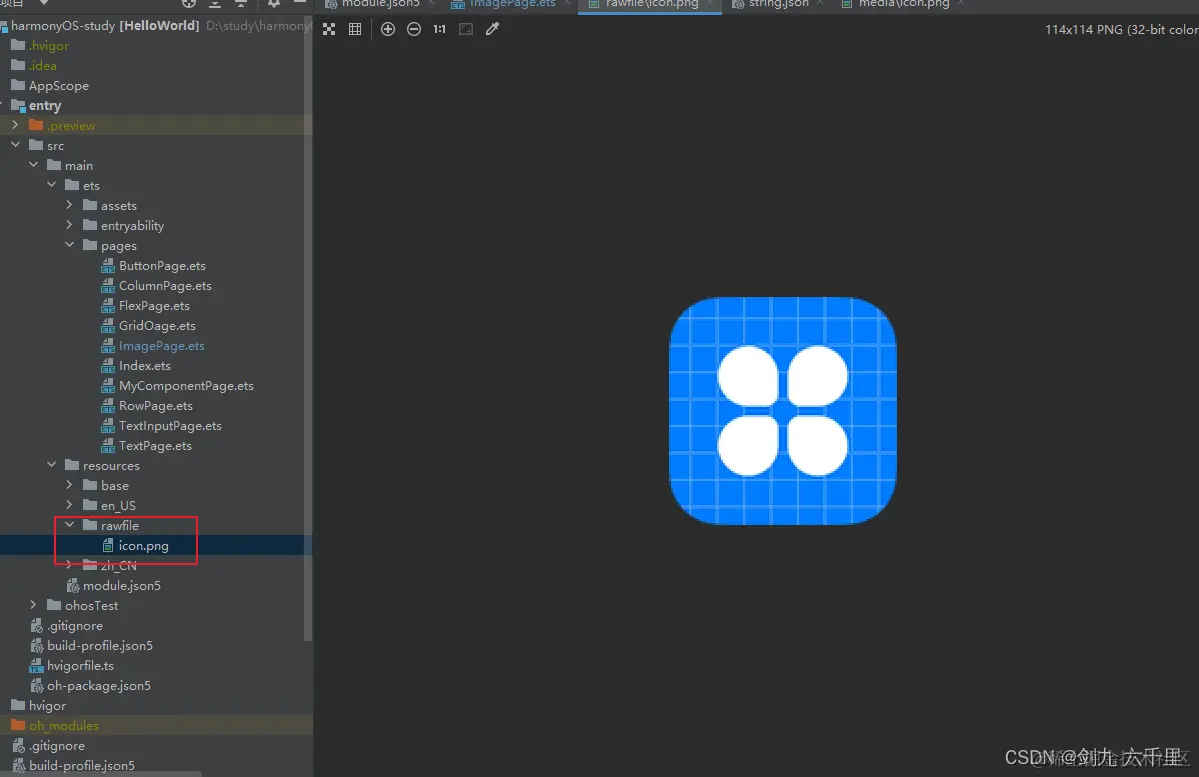Expand the entryability folder

[70, 225]
